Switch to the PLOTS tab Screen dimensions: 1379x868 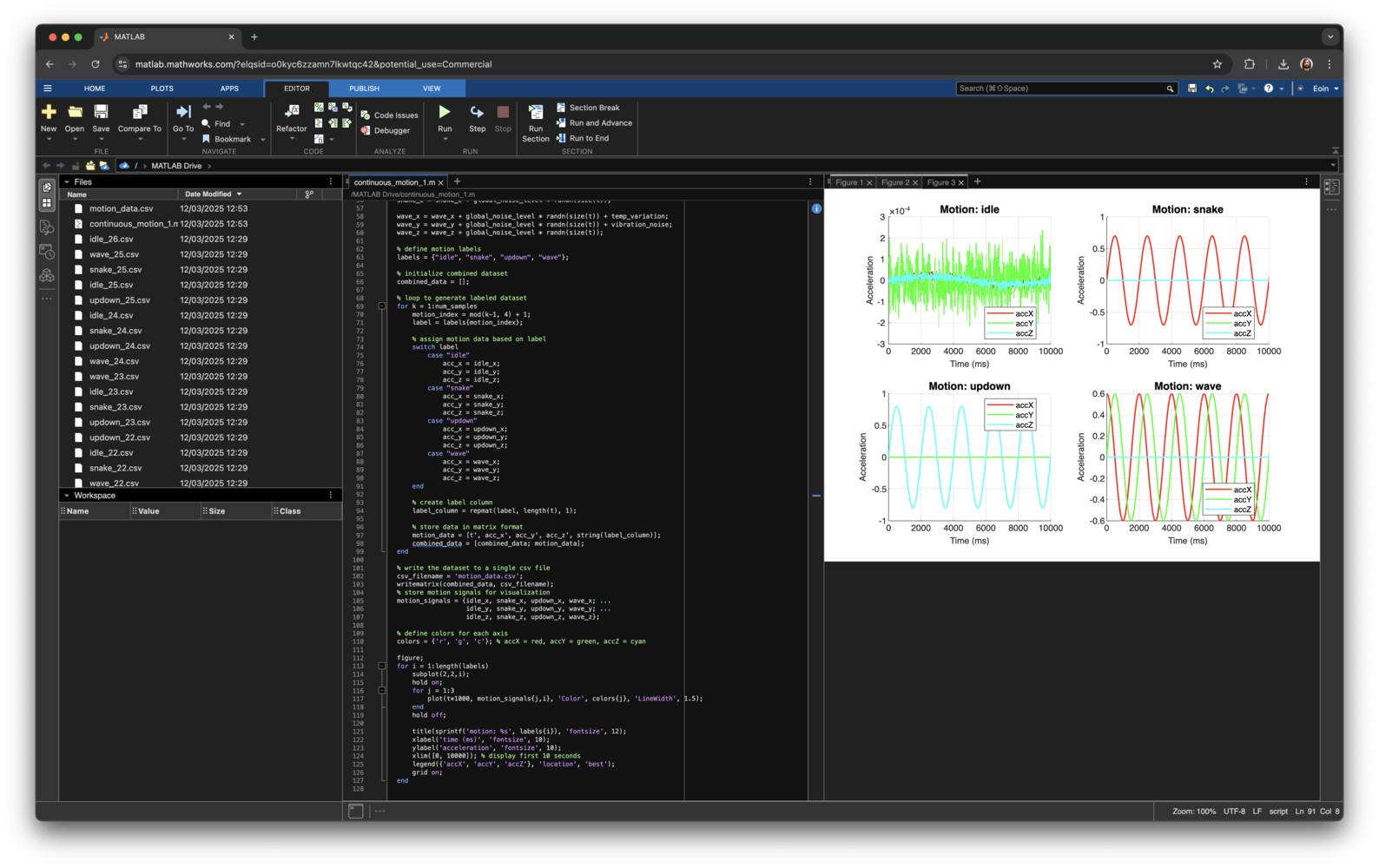tap(162, 89)
